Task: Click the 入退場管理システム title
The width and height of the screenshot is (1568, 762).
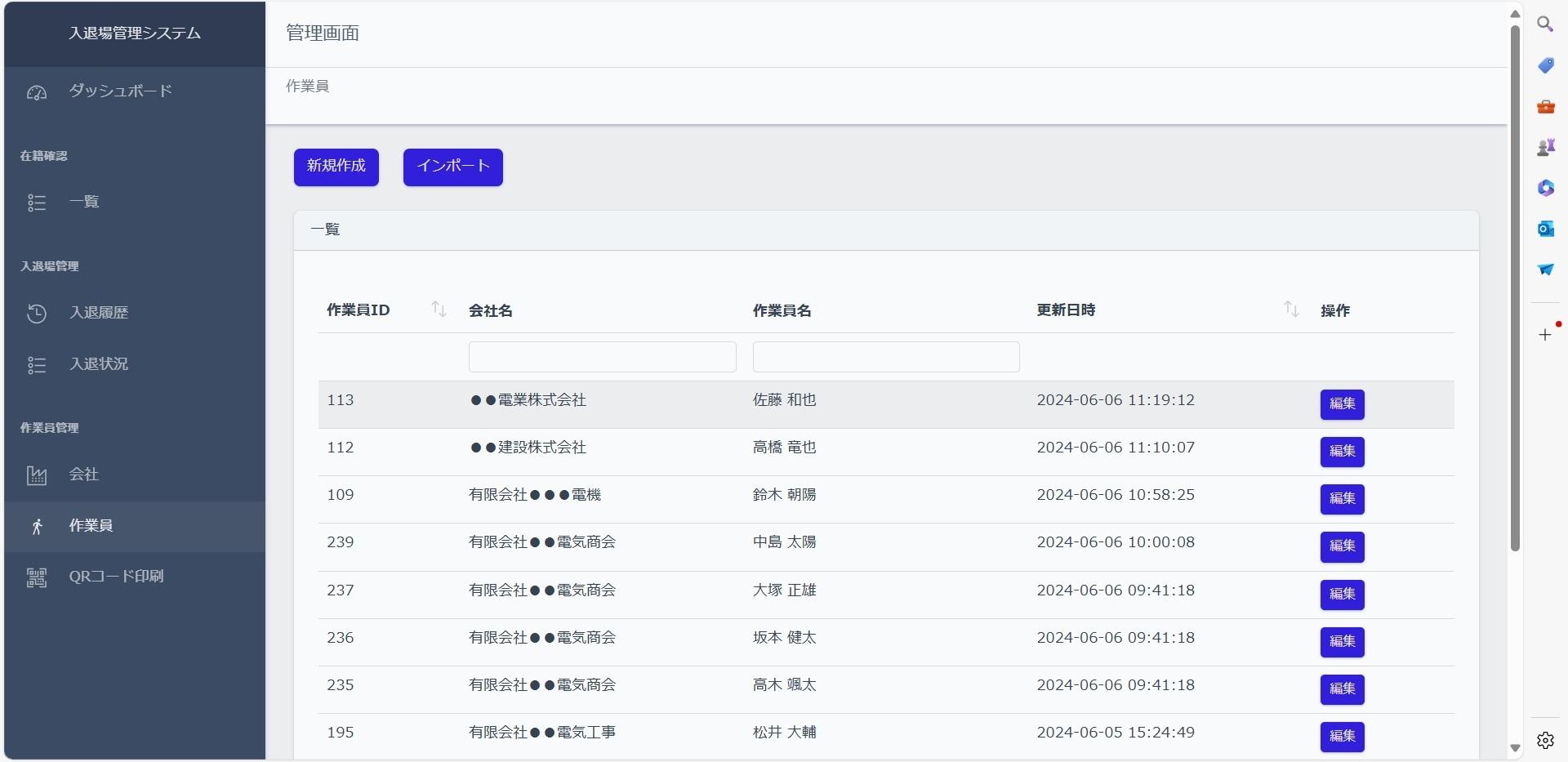Action: point(135,33)
